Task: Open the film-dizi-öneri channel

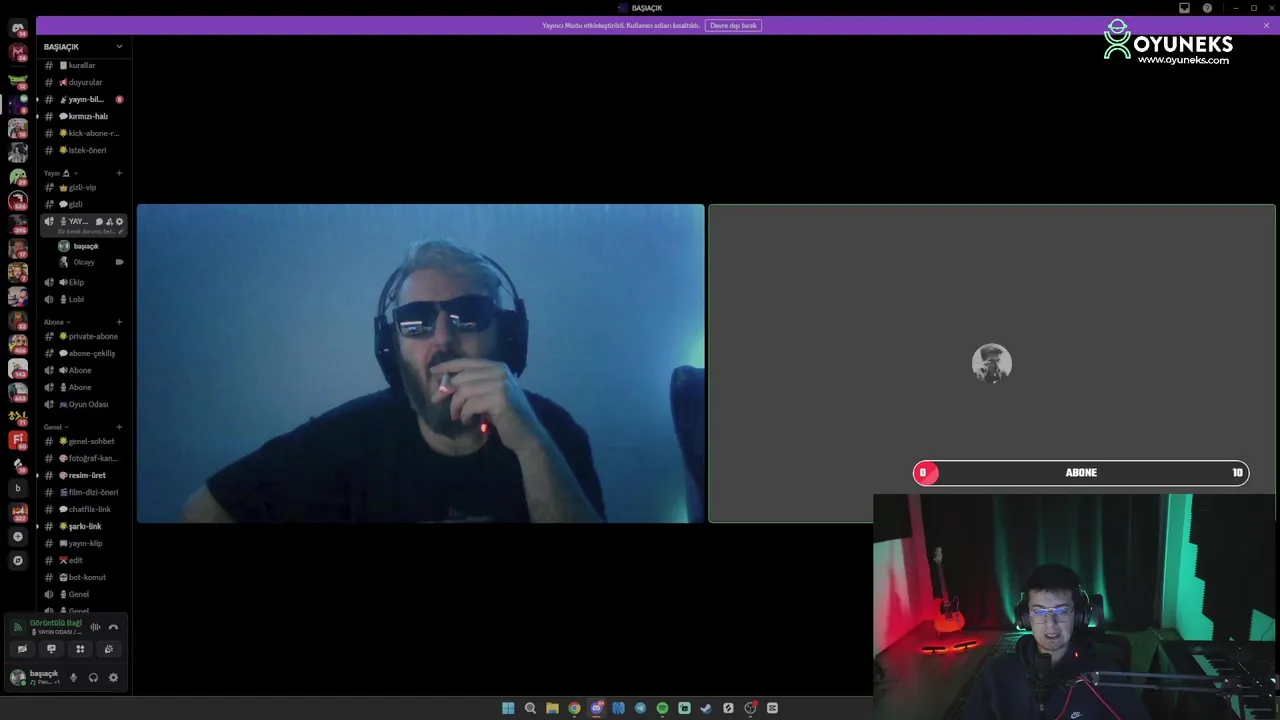Action: (84, 492)
